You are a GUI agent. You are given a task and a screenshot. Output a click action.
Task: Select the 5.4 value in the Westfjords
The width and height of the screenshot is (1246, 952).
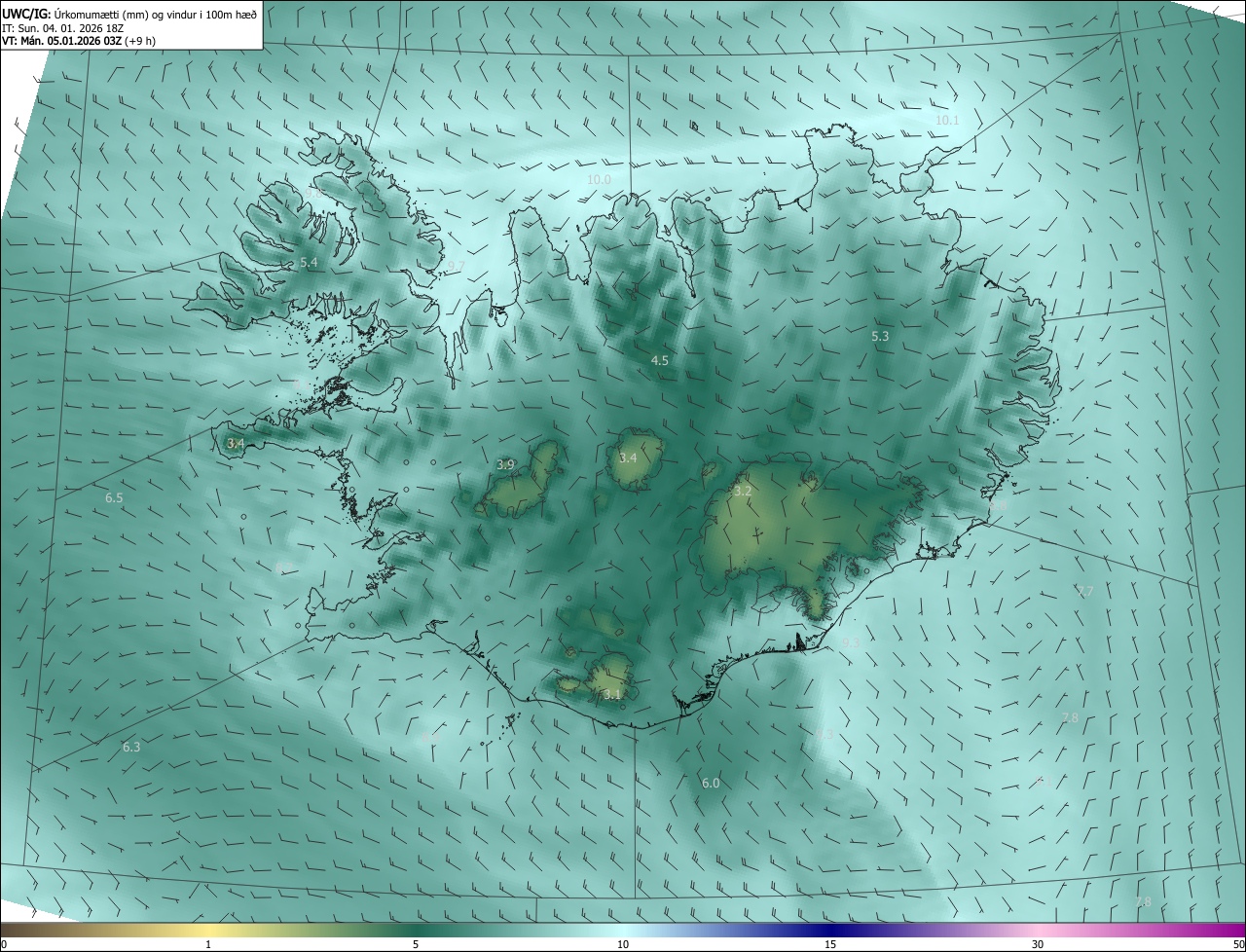click(x=309, y=263)
